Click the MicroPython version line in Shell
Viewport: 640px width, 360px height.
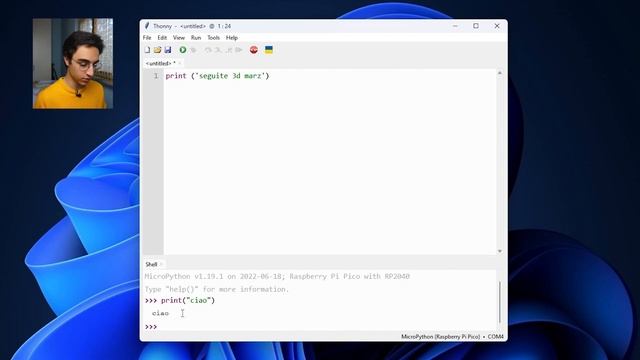[277, 277]
